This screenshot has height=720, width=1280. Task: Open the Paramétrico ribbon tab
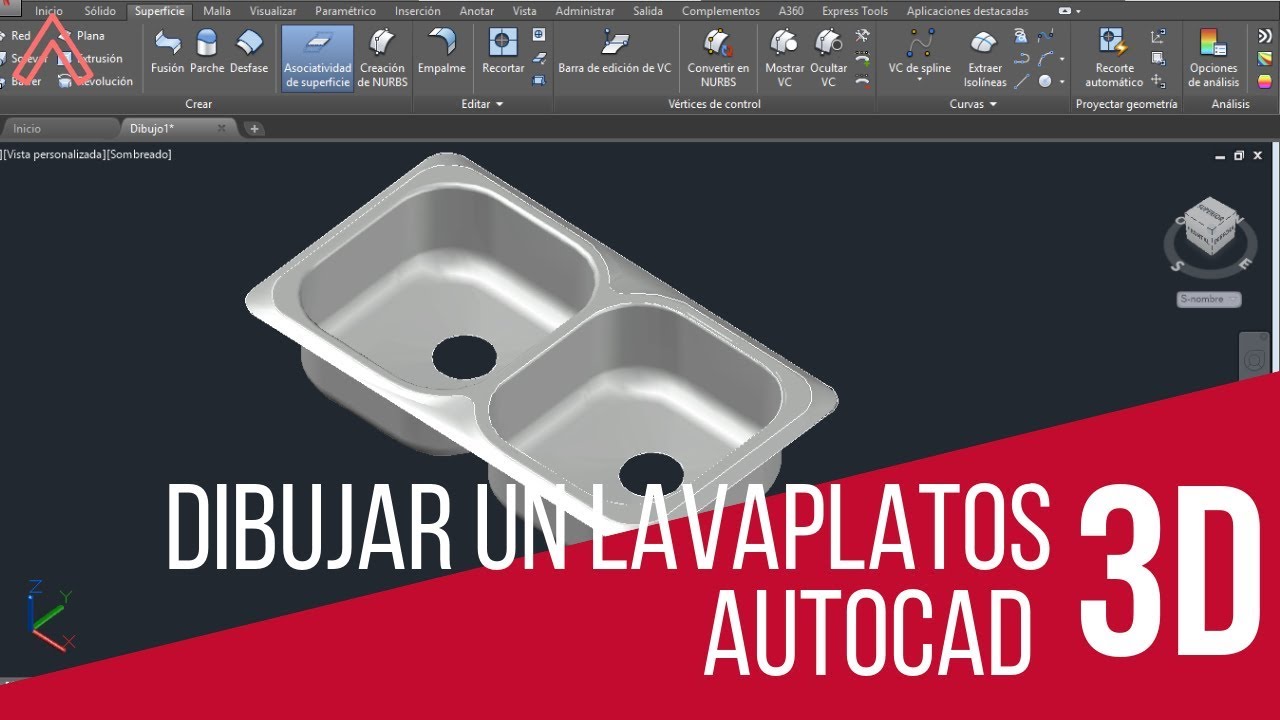tap(345, 11)
